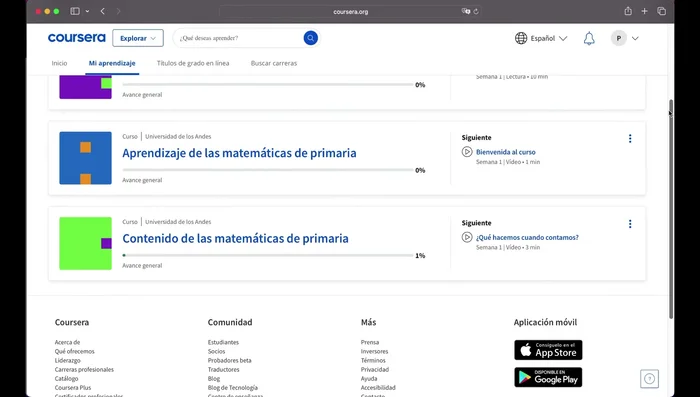Open a new tab with plus icon
The image size is (700, 397).
pos(644,11)
